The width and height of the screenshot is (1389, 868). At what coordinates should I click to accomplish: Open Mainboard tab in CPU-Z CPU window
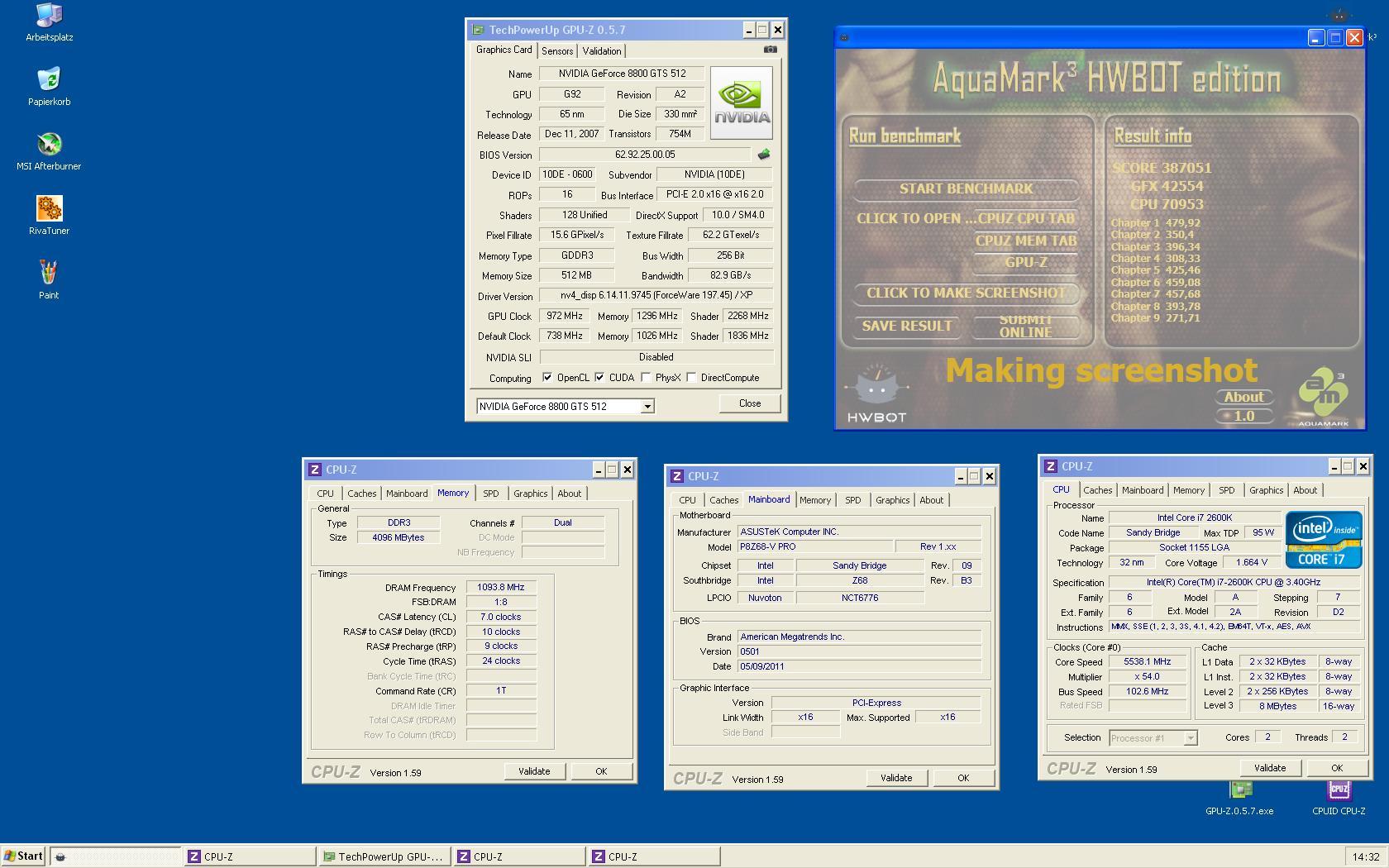(1143, 490)
